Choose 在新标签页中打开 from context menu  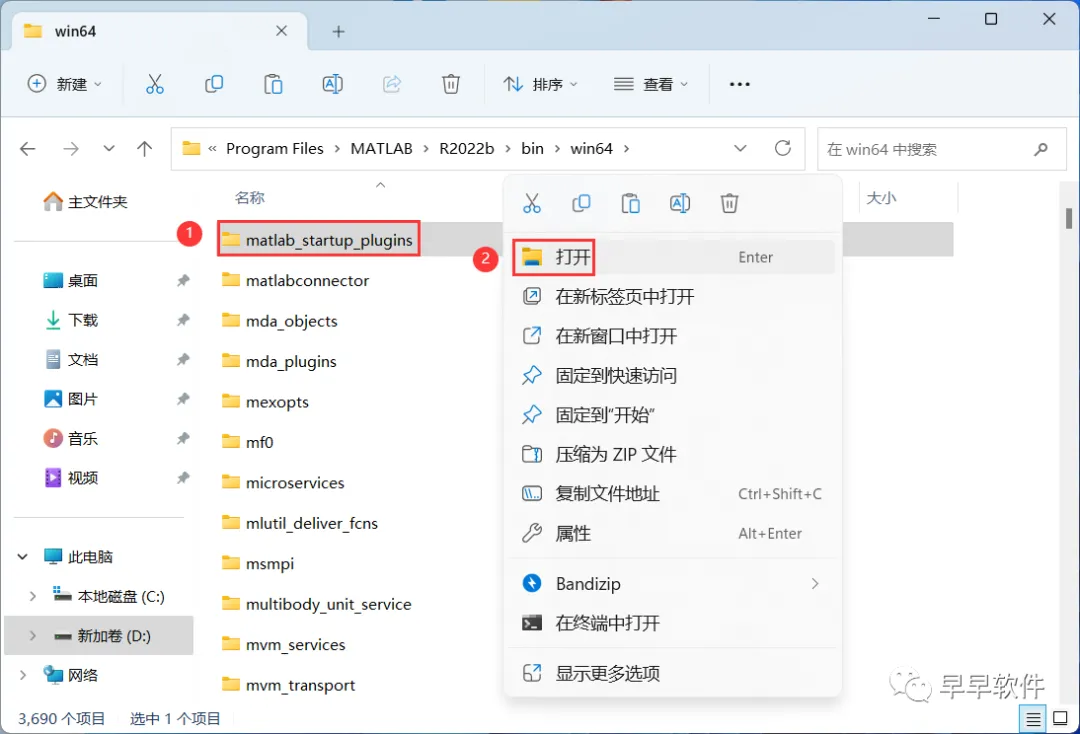674,297
